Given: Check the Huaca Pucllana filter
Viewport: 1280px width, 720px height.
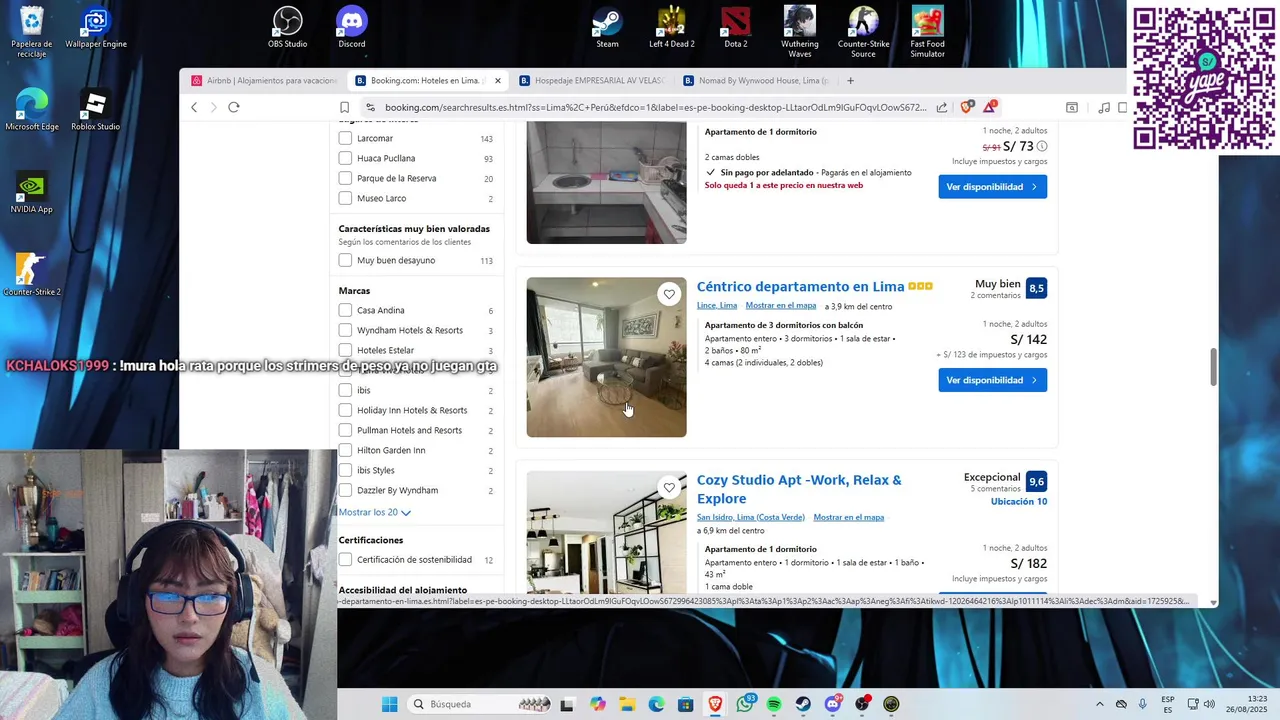Looking at the screenshot, I should [x=345, y=158].
